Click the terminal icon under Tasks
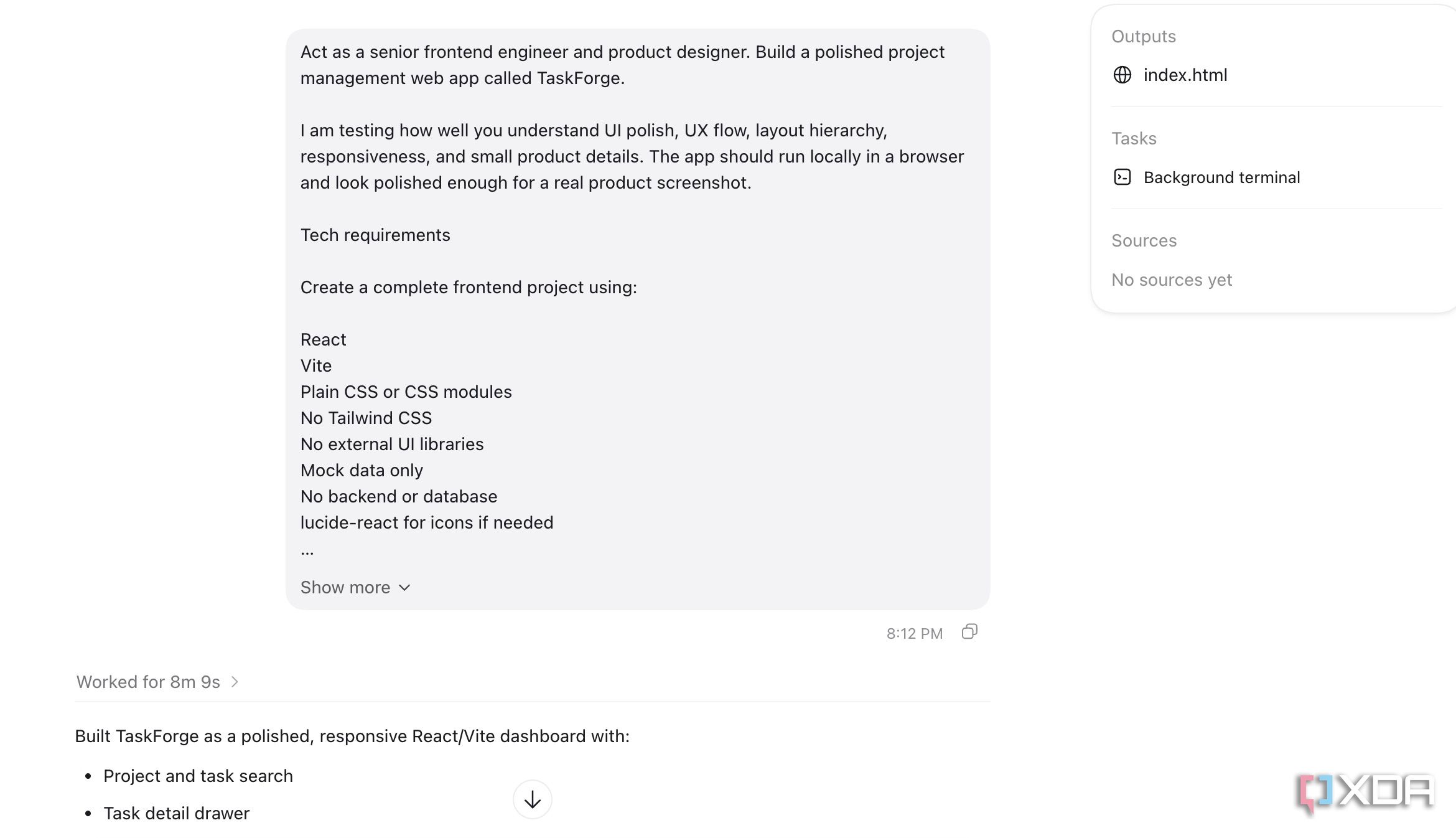Screen dimensions: 1456x838 click(1122, 177)
